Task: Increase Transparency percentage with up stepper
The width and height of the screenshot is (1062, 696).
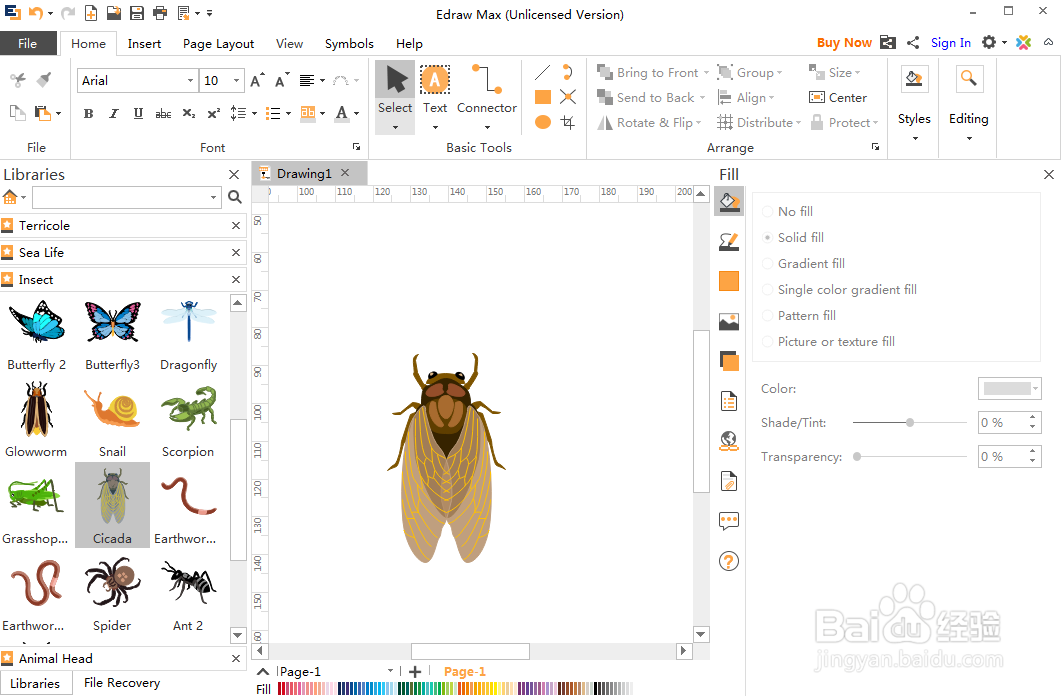Action: click(1032, 450)
